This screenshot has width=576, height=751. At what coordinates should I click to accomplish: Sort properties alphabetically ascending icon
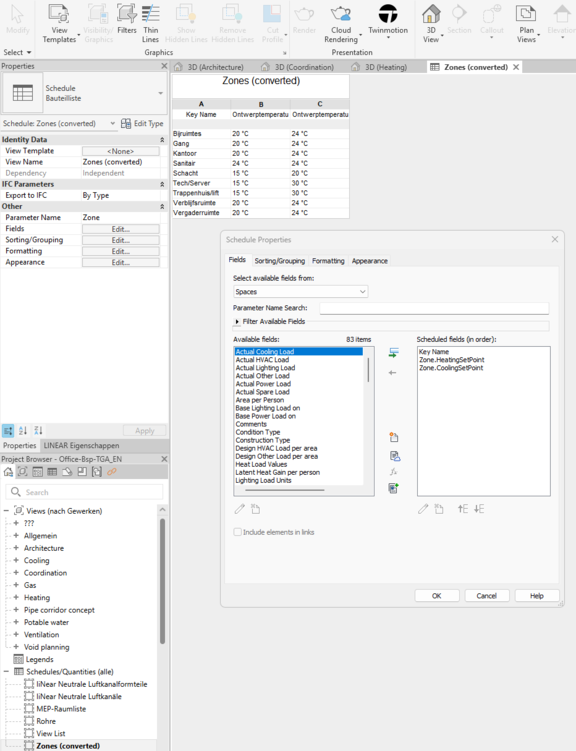[x=23, y=431]
